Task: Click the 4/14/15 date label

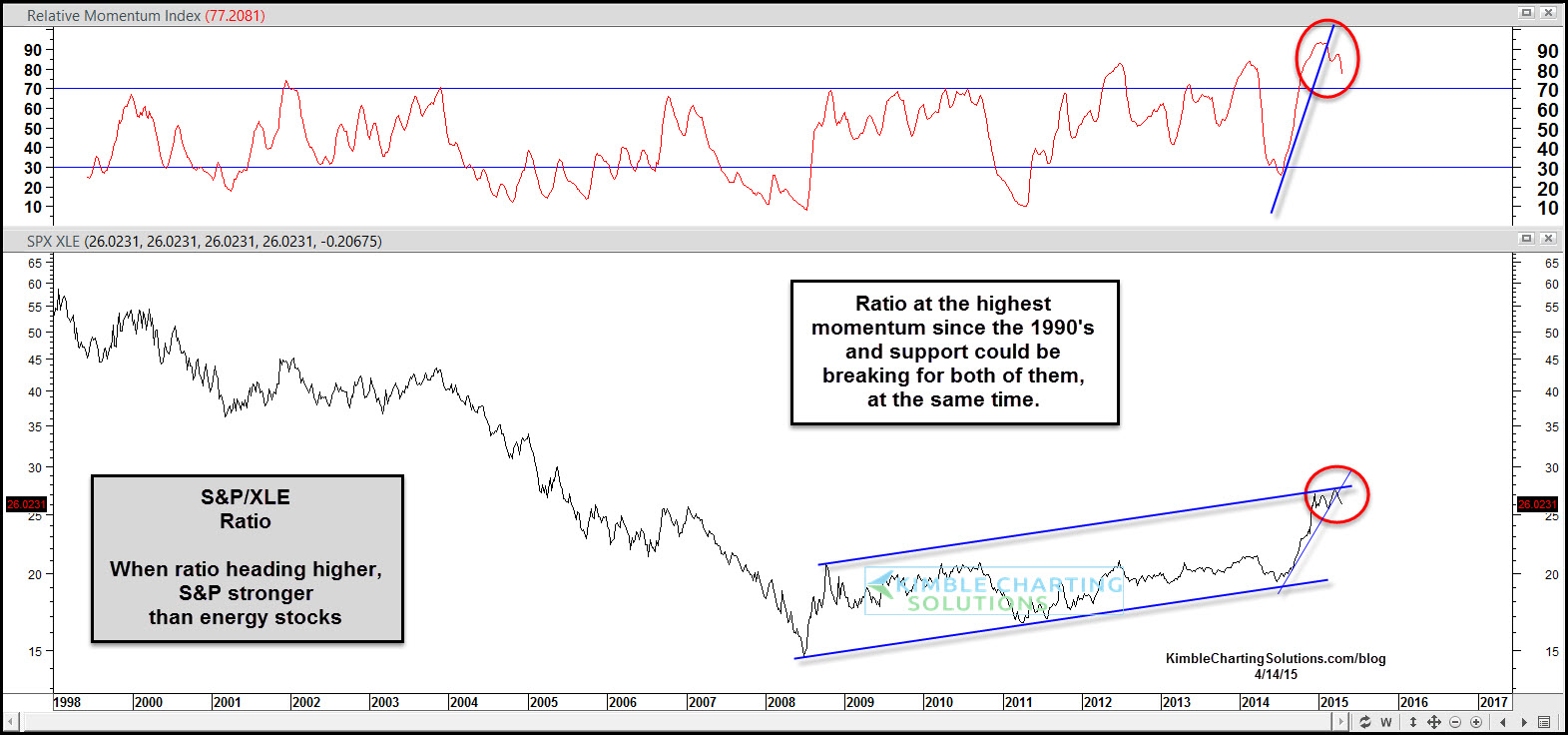Action: click(x=1276, y=674)
